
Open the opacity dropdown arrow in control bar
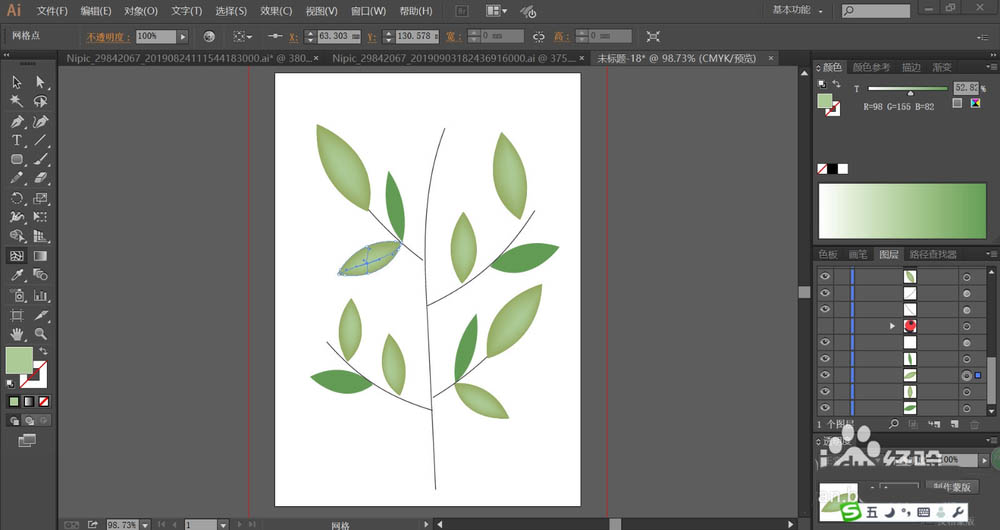[x=183, y=36]
